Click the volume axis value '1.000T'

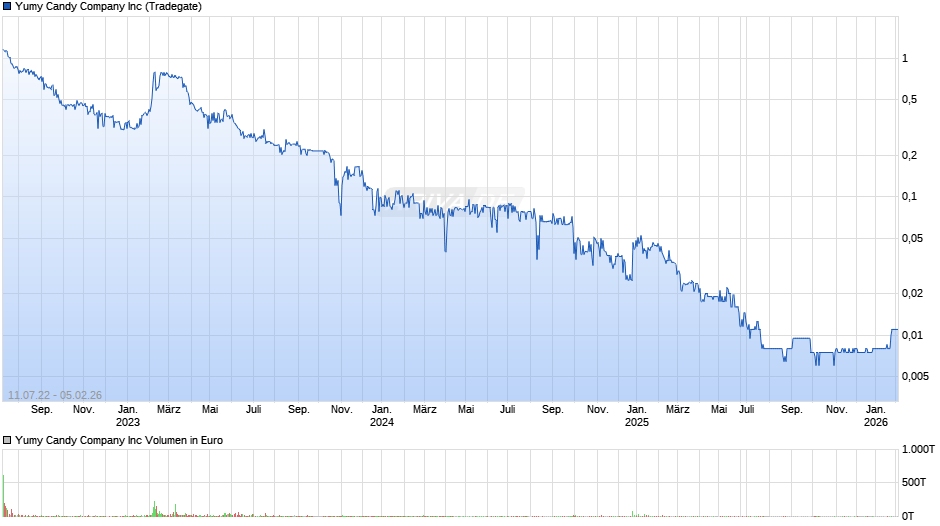(918, 449)
